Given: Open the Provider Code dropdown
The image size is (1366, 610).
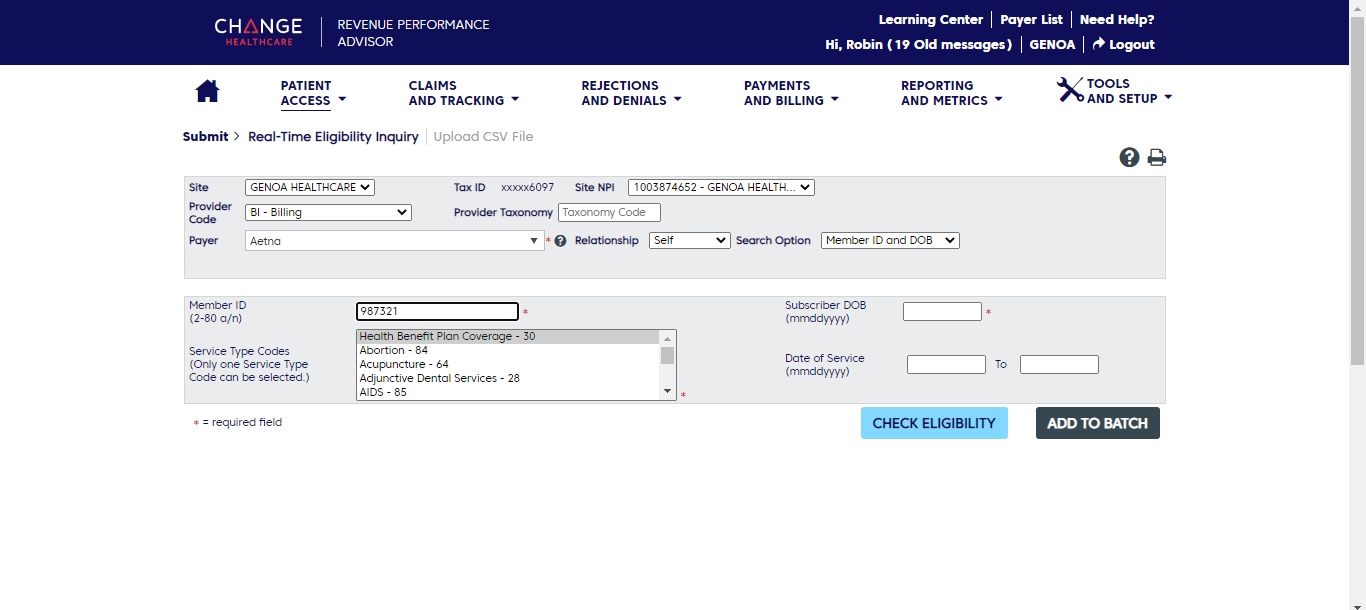Looking at the screenshot, I should point(327,212).
